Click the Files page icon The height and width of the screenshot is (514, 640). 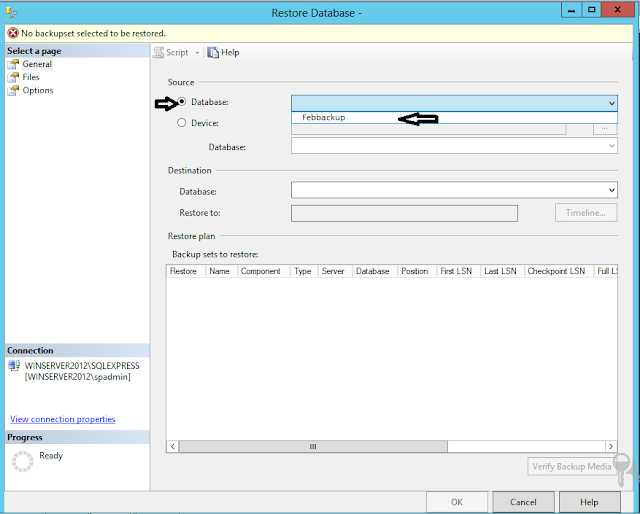pos(13,77)
